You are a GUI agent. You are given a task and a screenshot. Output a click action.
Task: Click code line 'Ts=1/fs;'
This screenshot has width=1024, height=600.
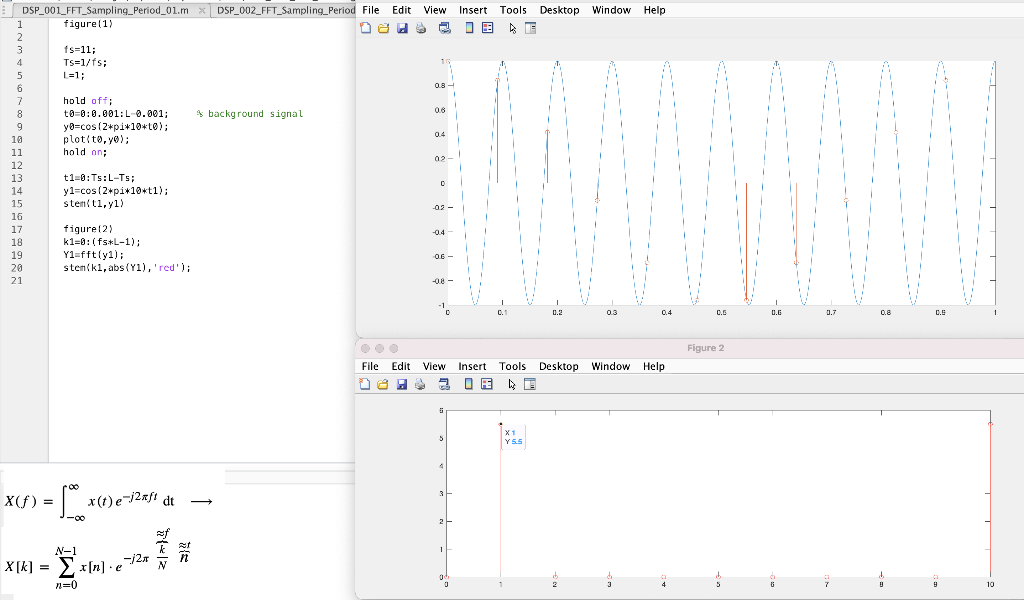(x=85, y=63)
